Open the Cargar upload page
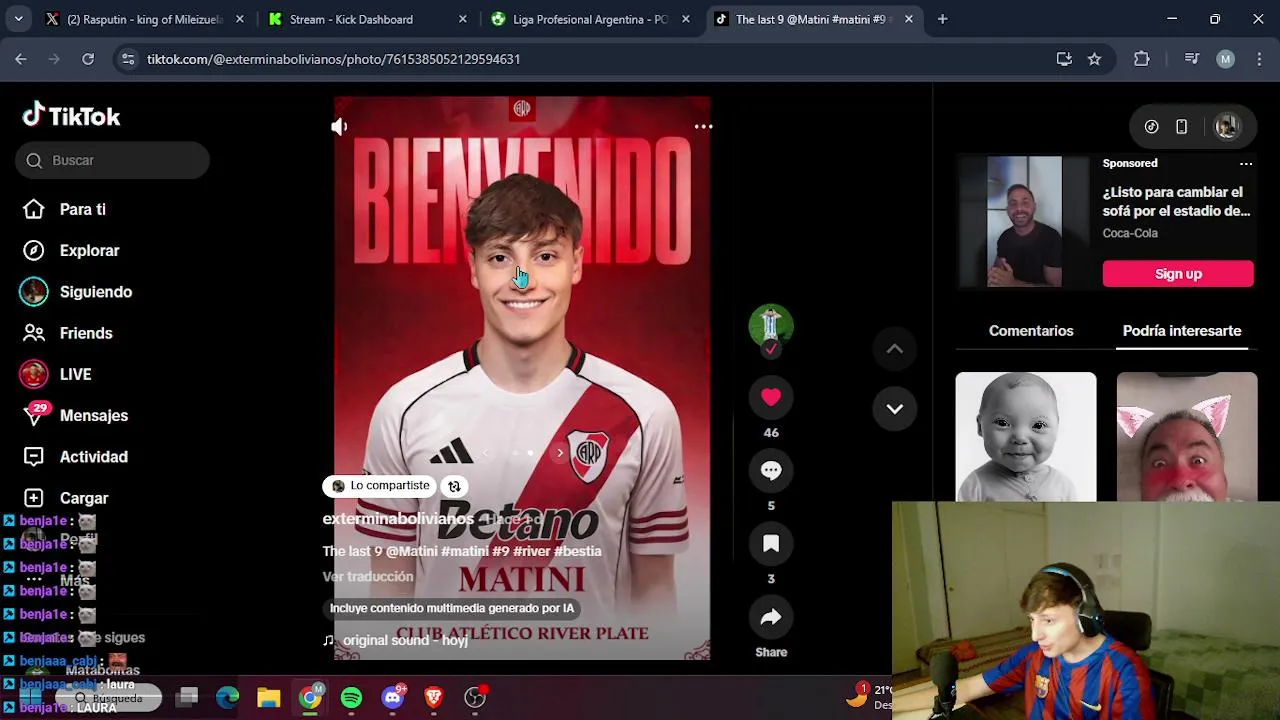The image size is (1280, 720). [84, 498]
